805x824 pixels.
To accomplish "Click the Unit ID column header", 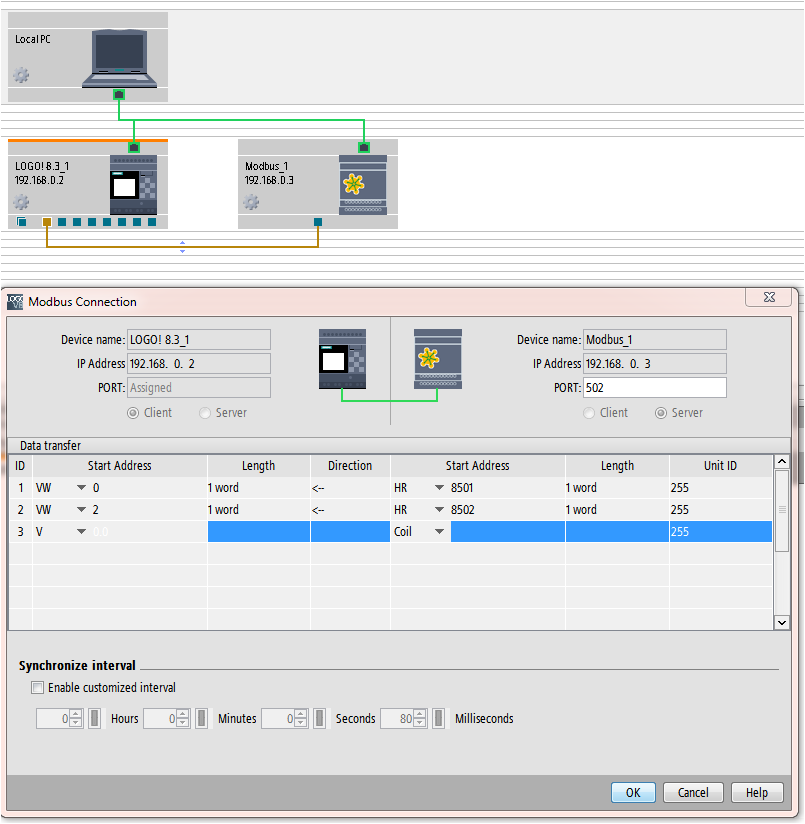I will coord(719,466).
